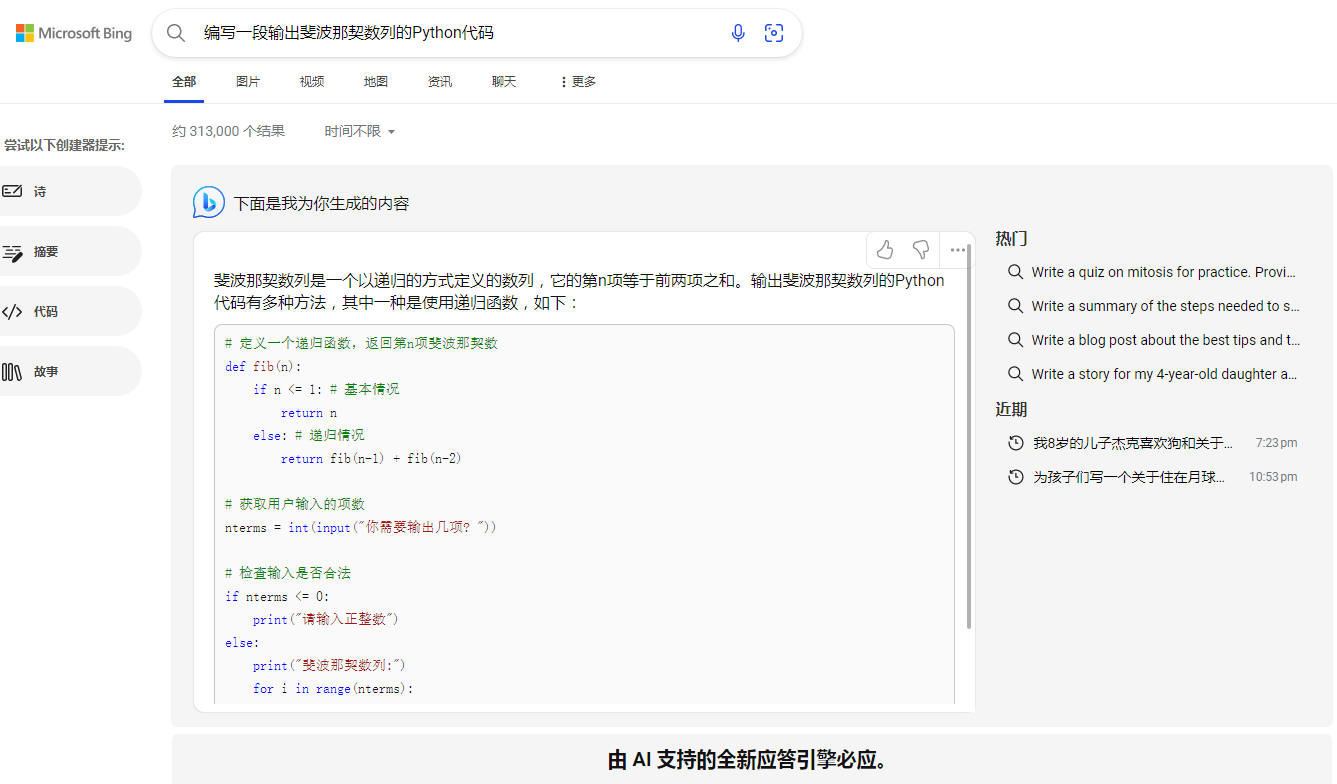
Task: Click the 约 313,000 个结果 count
Action: pyautogui.click(x=228, y=131)
